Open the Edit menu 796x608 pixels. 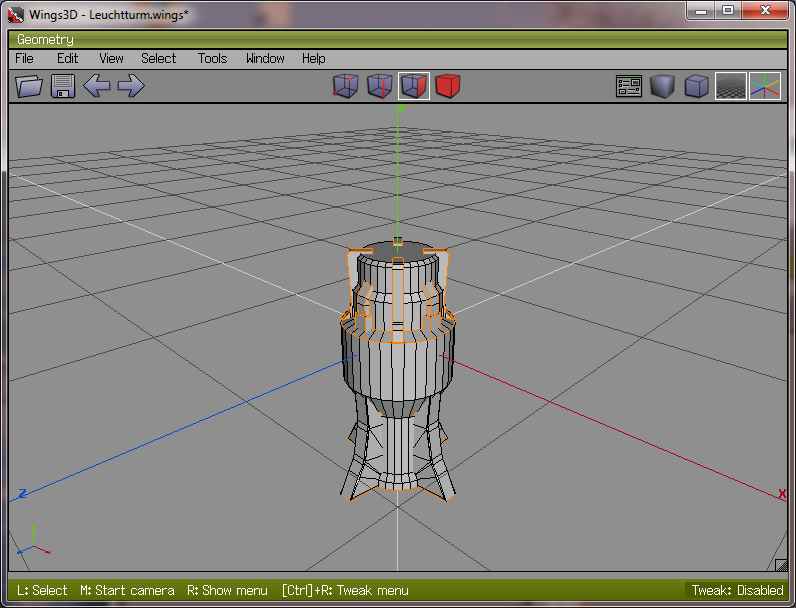point(67,59)
